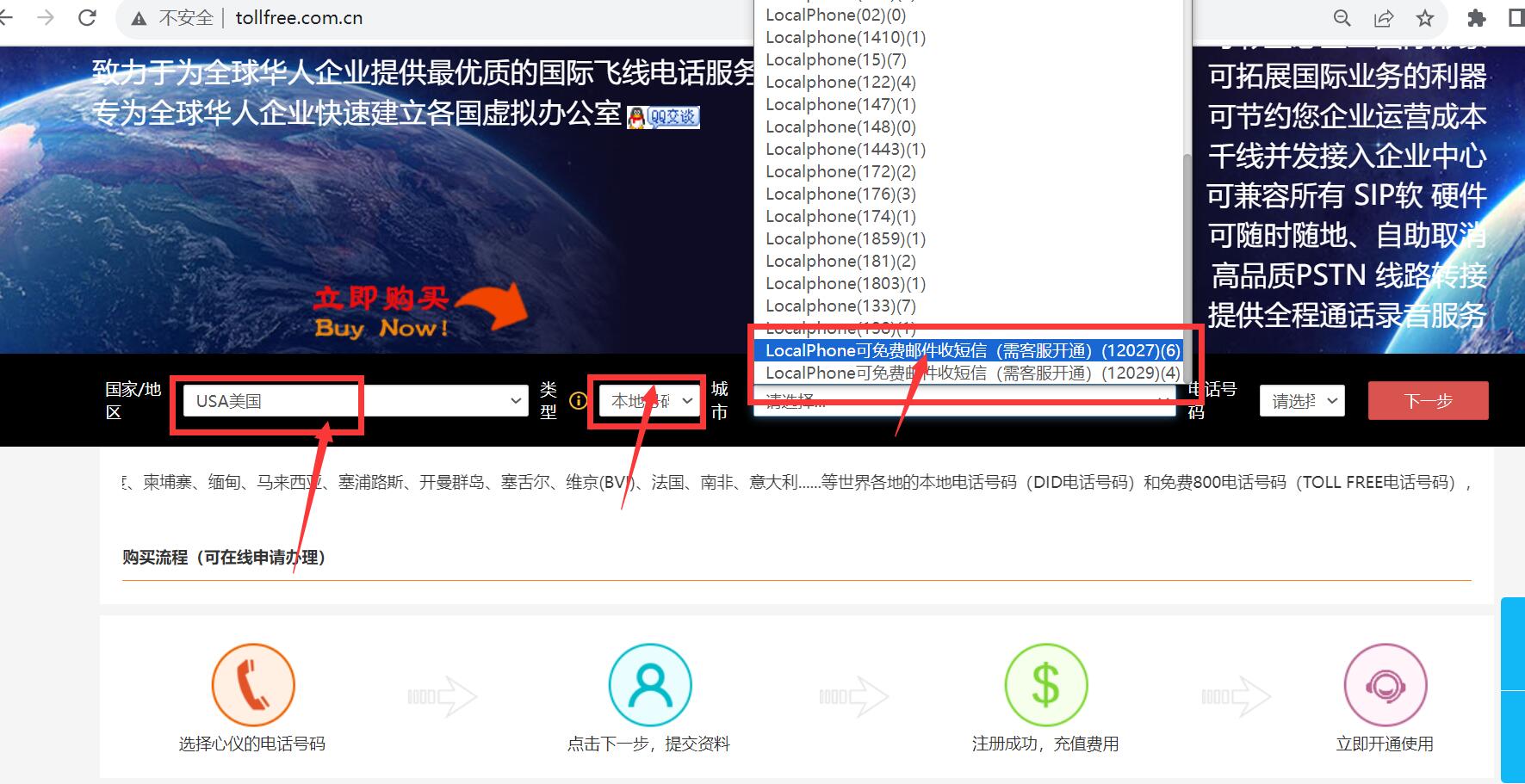
Task: Select Localphone(1443)(1) option
Action: tap(968, 149)
